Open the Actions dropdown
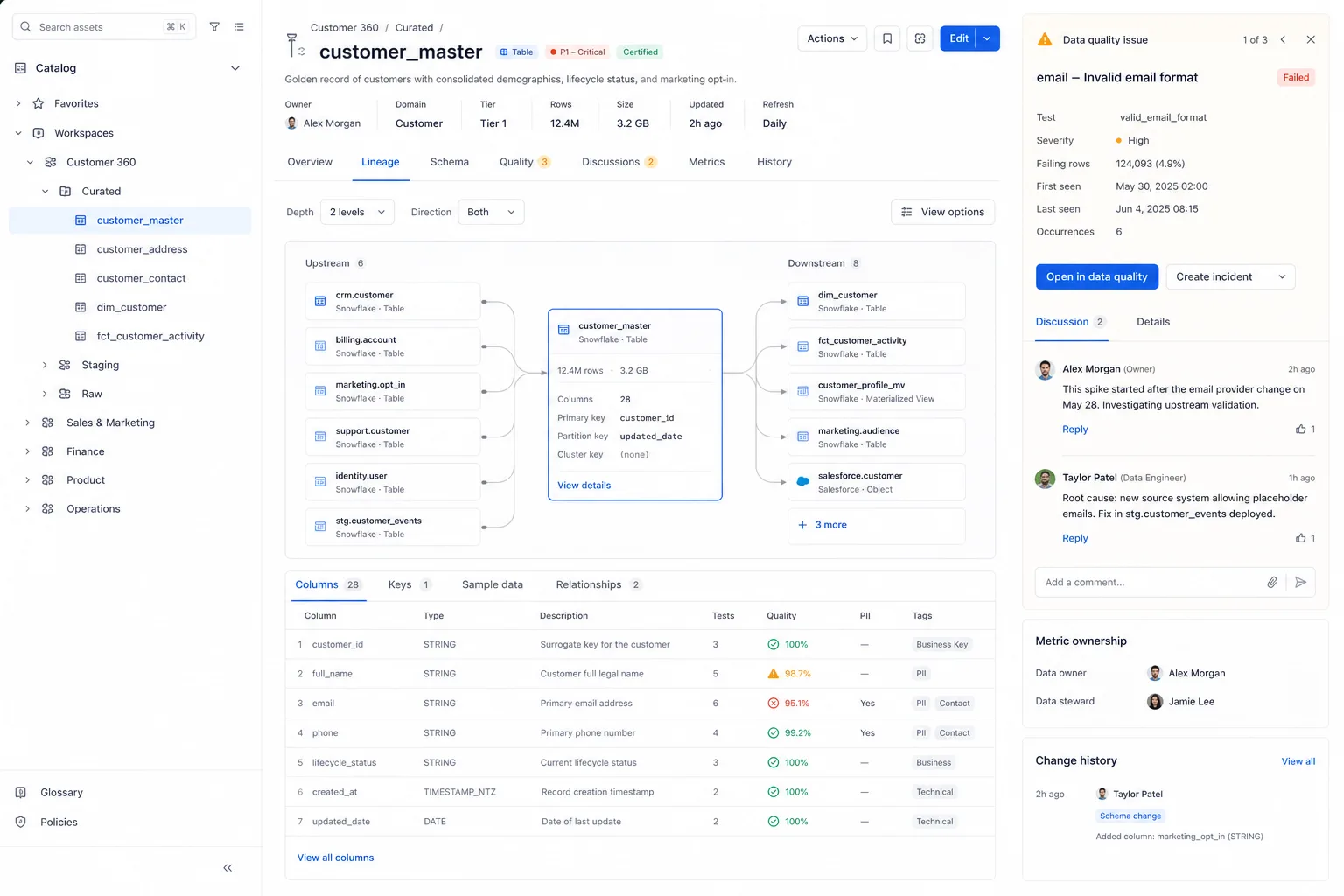Viewport: 1344px width, 896px height. (832, 38)
